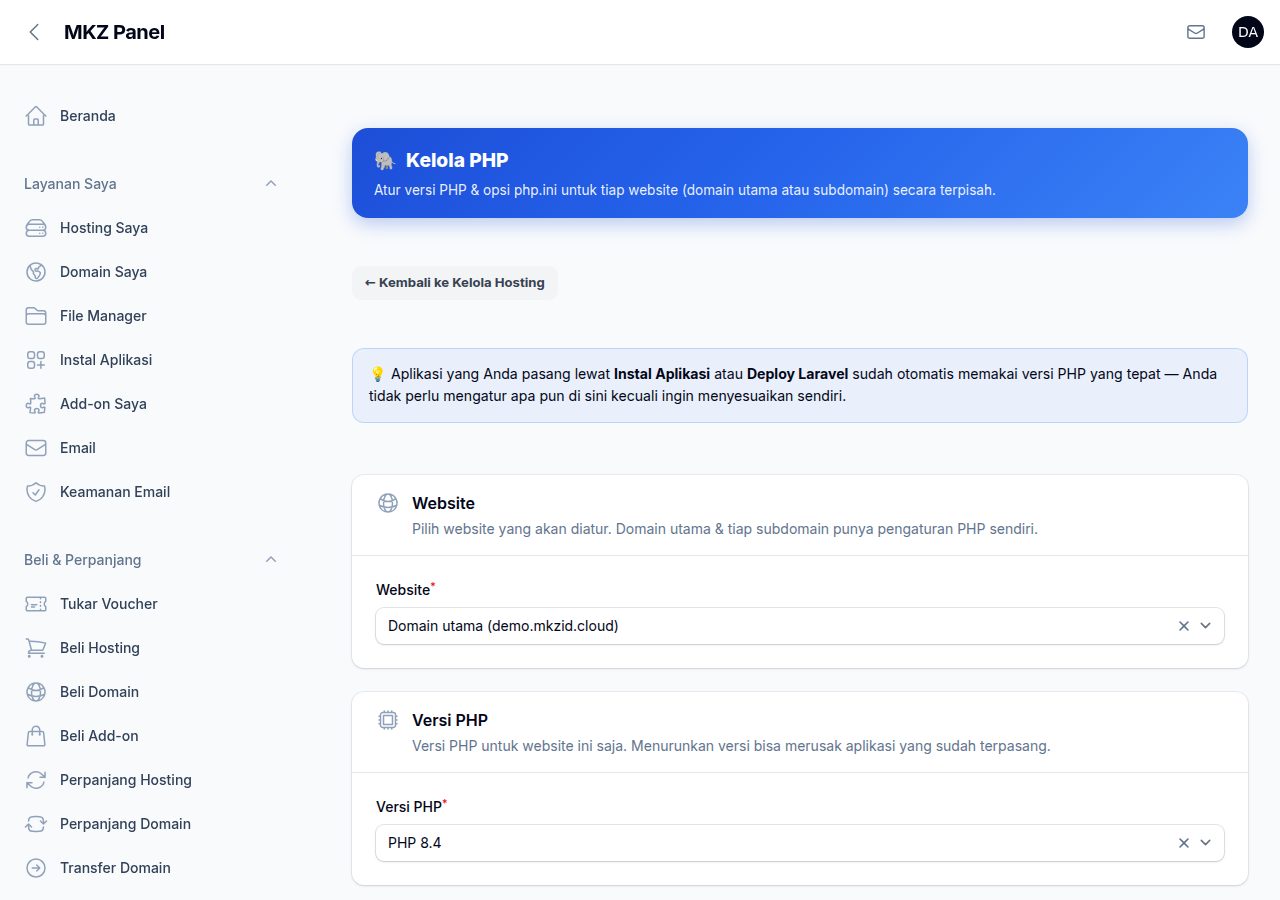Click the Layanan Saya group label
Screen dimensions: 1280x900
pos(70,184)
